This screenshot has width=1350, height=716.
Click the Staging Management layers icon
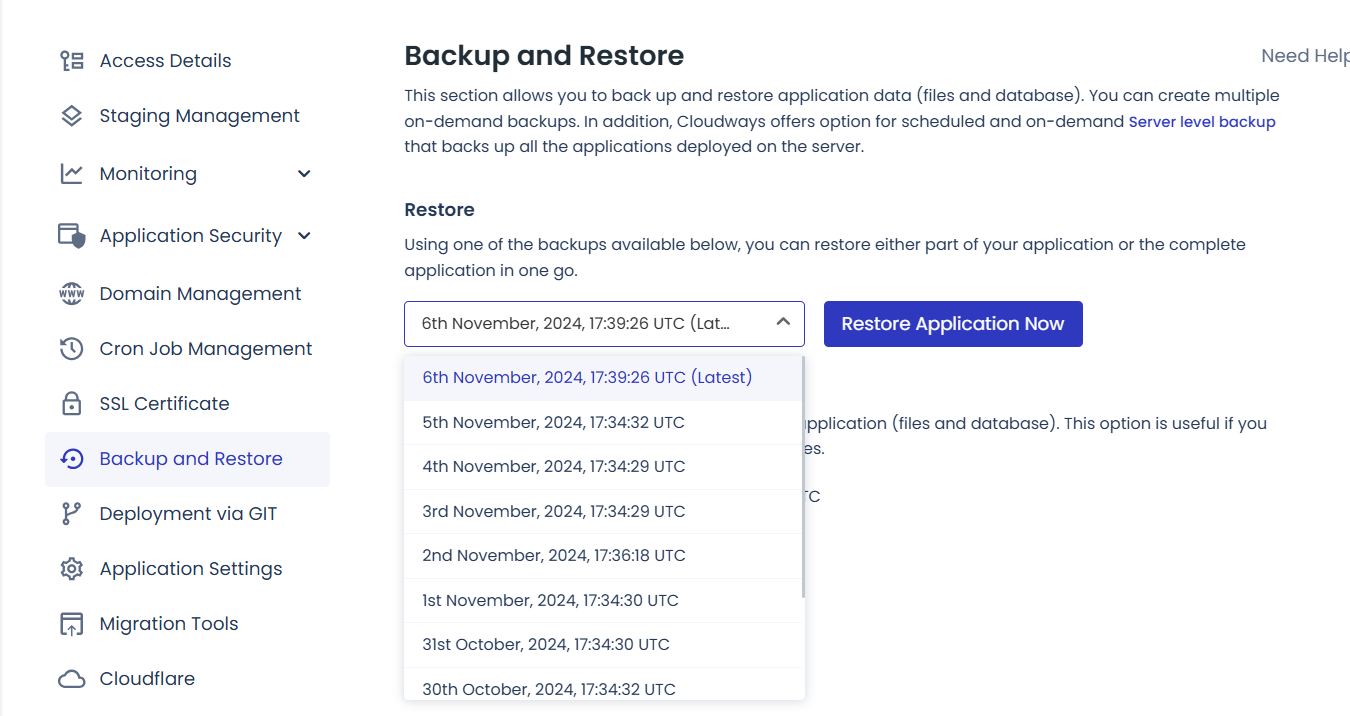(72, 116)
